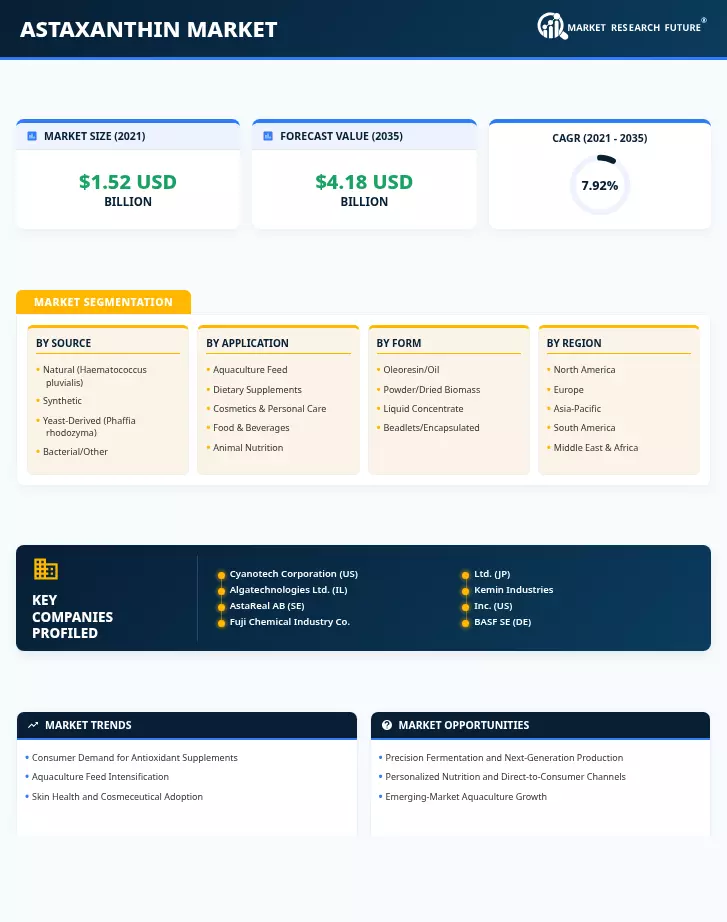The width and height of the screenshot is (727, 922).
Task: Click Cosmetics & Personal Care item
Action: pos(269,408)
